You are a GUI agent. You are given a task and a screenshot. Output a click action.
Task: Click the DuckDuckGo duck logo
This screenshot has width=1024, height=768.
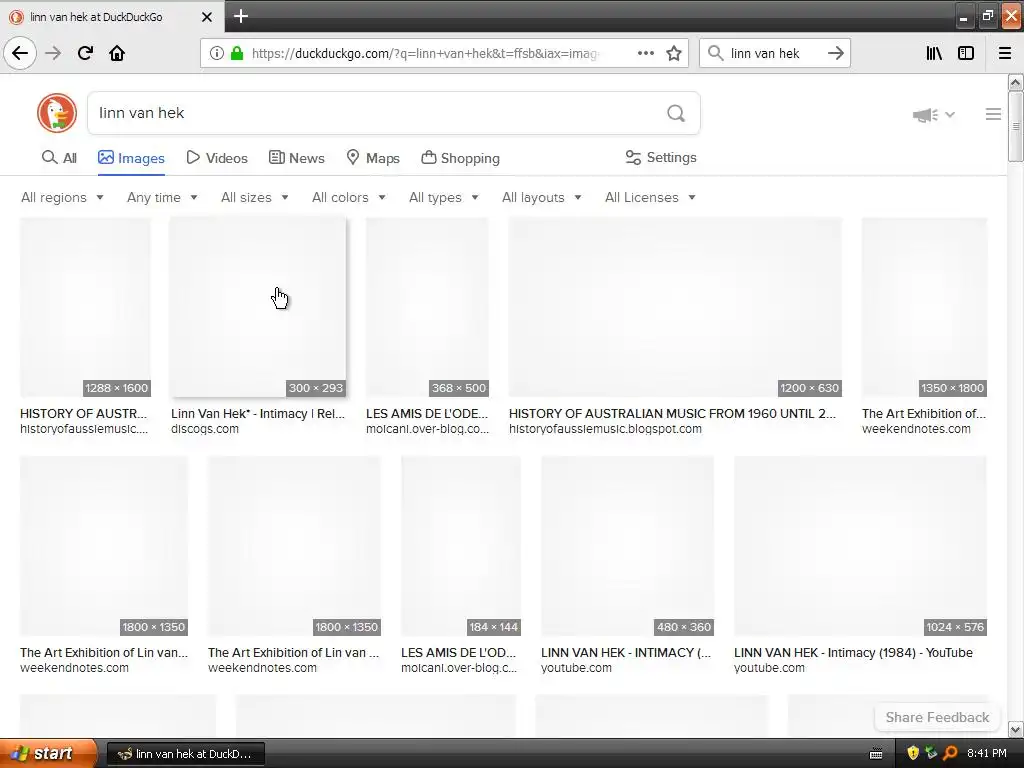click(x=57, y=113)
